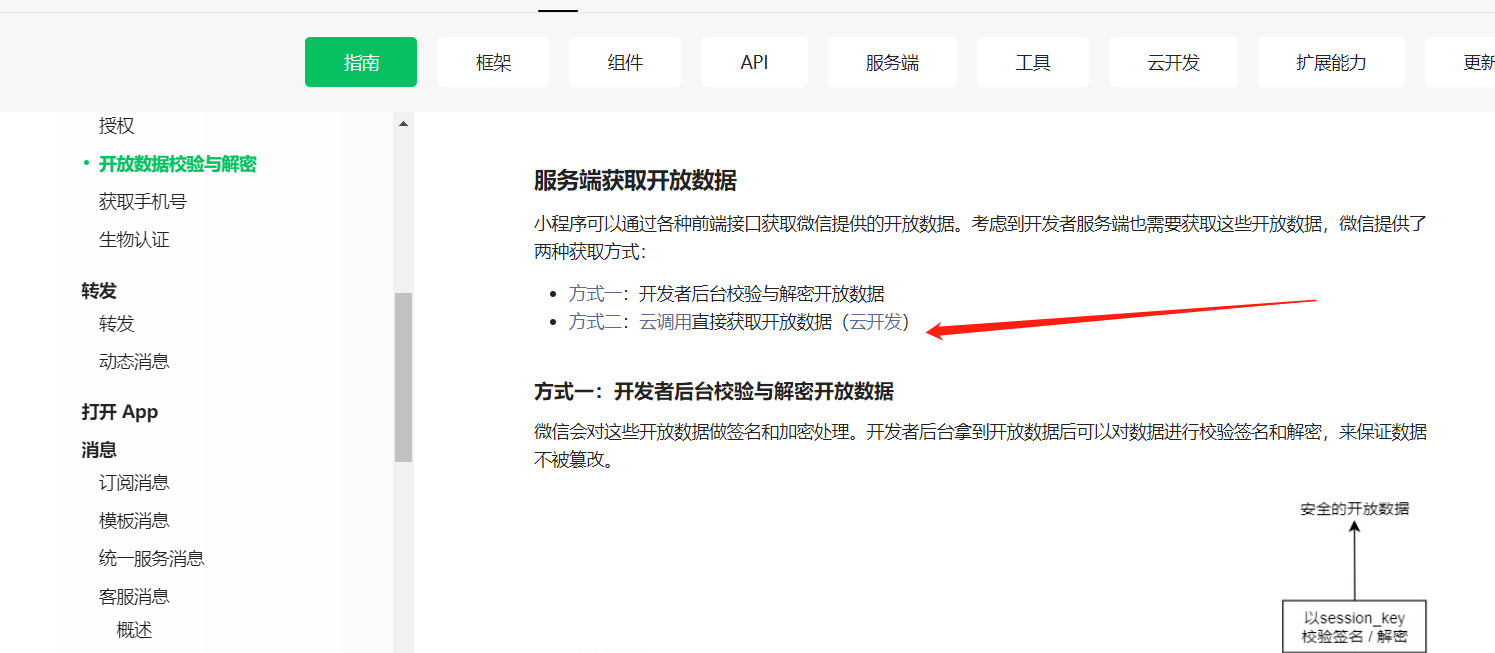Click heading 方式一：开发者后台校验与解密开放数据
This screenshot has width=1495, height=653.
tap(714, 391)
